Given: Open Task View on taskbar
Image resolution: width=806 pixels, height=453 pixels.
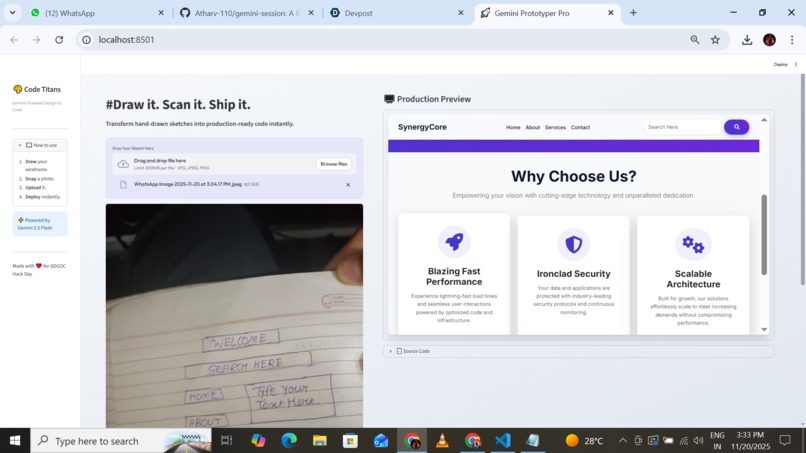Looking at the screenshot, I should pyautogui.click(x=226, y=441).
